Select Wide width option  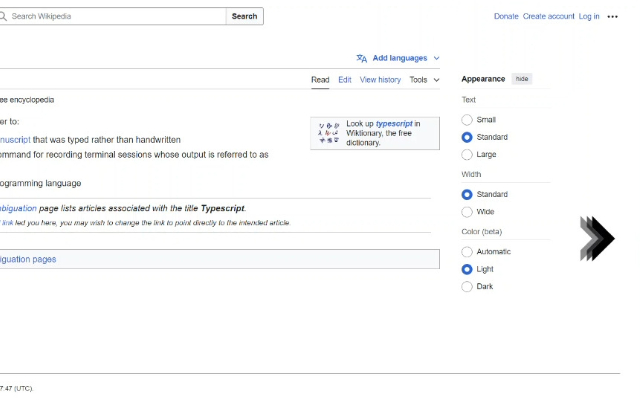[x=467, y=212]
